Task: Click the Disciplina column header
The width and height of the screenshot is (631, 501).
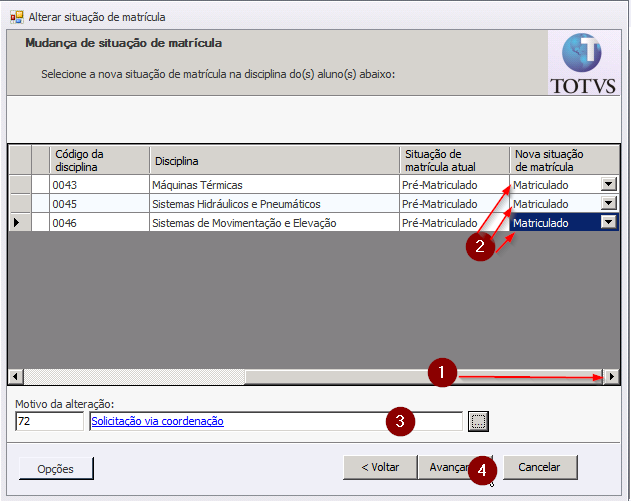Action: pos(274,160)
